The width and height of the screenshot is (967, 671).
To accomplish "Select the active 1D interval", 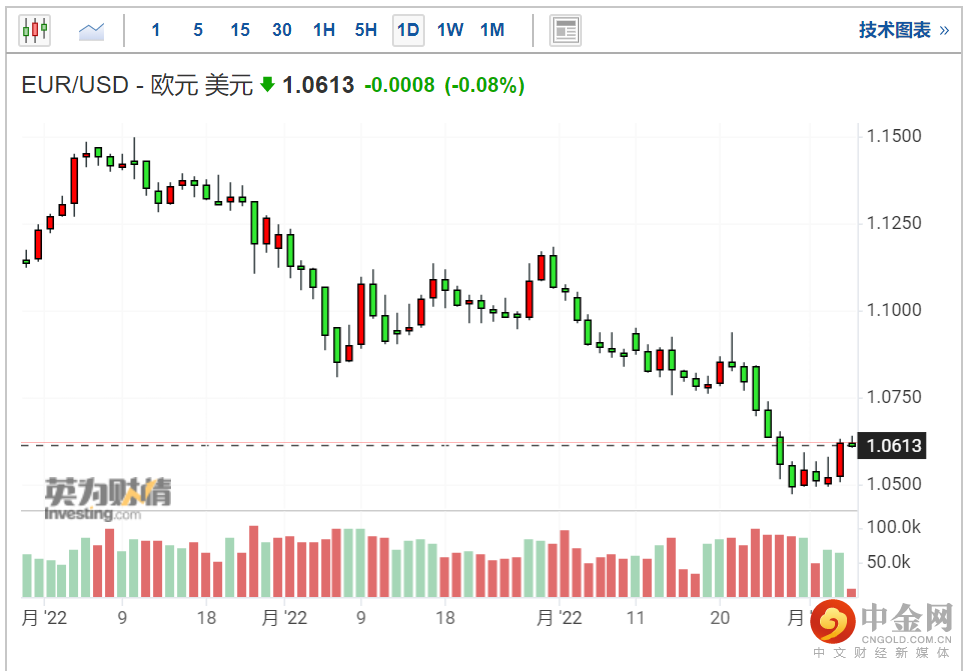I will coord(408,30).
